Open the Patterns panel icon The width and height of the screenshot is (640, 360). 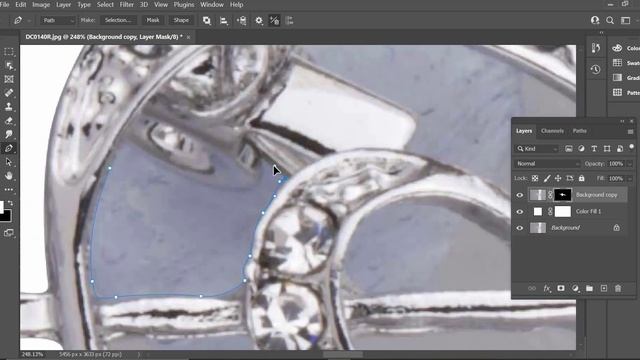tap(617, 93)
